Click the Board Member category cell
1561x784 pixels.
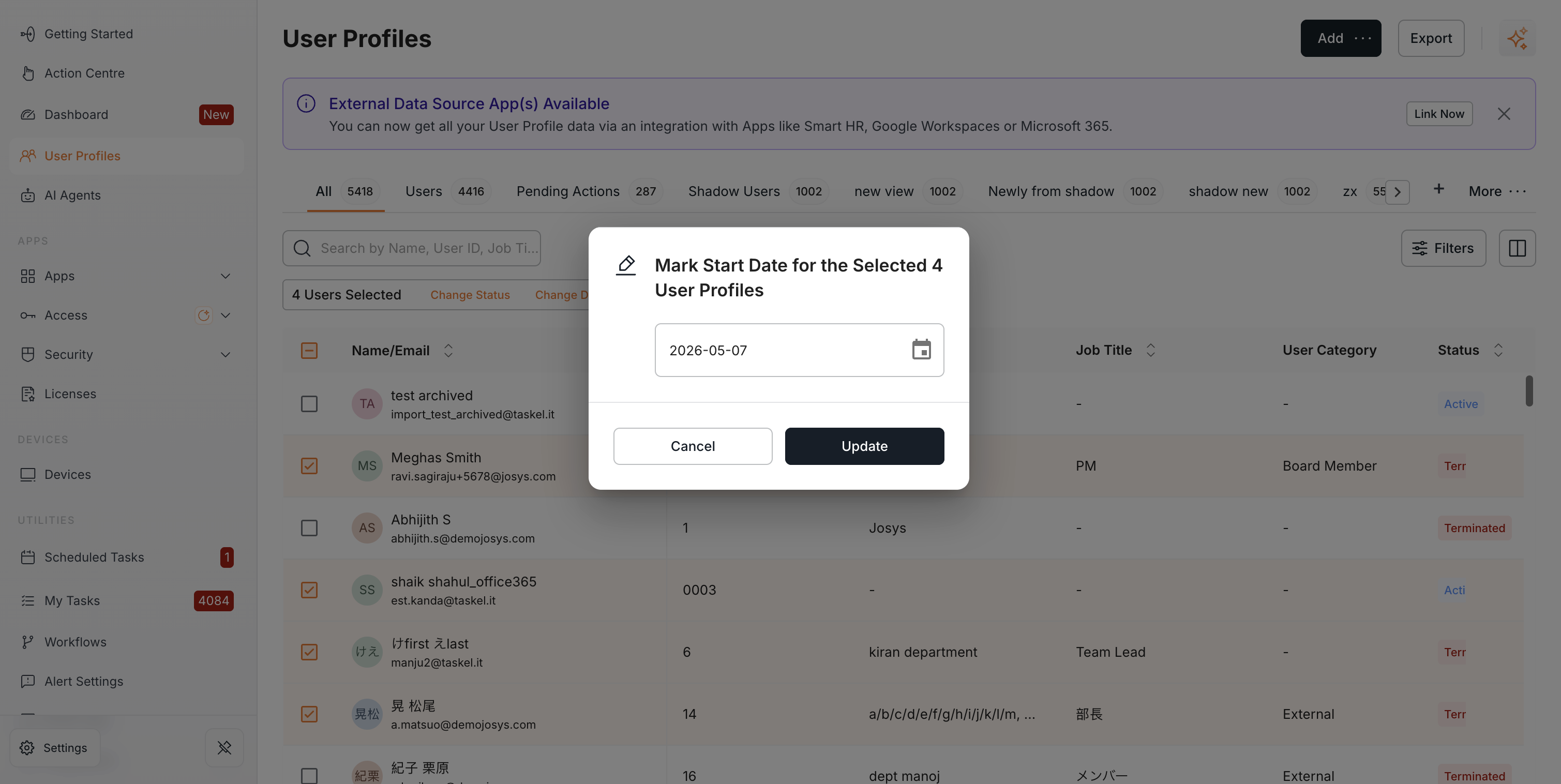point(1329,465)
